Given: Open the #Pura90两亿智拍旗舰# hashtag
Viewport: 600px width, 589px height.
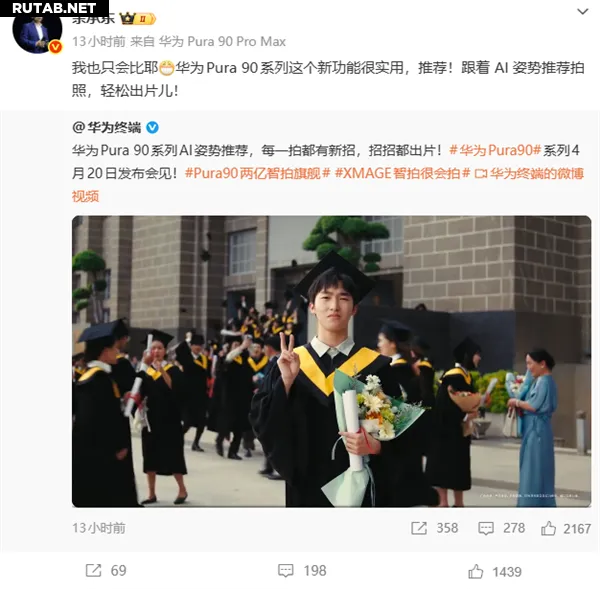Looking at the screenshot, I should click(x=258, y=173).
